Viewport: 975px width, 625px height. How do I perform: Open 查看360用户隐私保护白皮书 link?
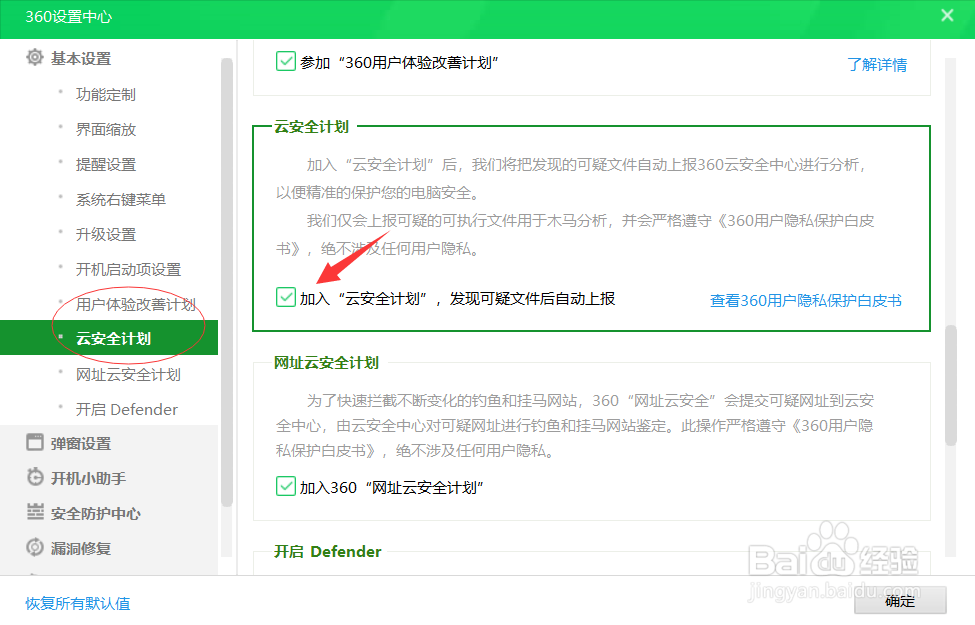pyautogui.click(x=806, y=300)
